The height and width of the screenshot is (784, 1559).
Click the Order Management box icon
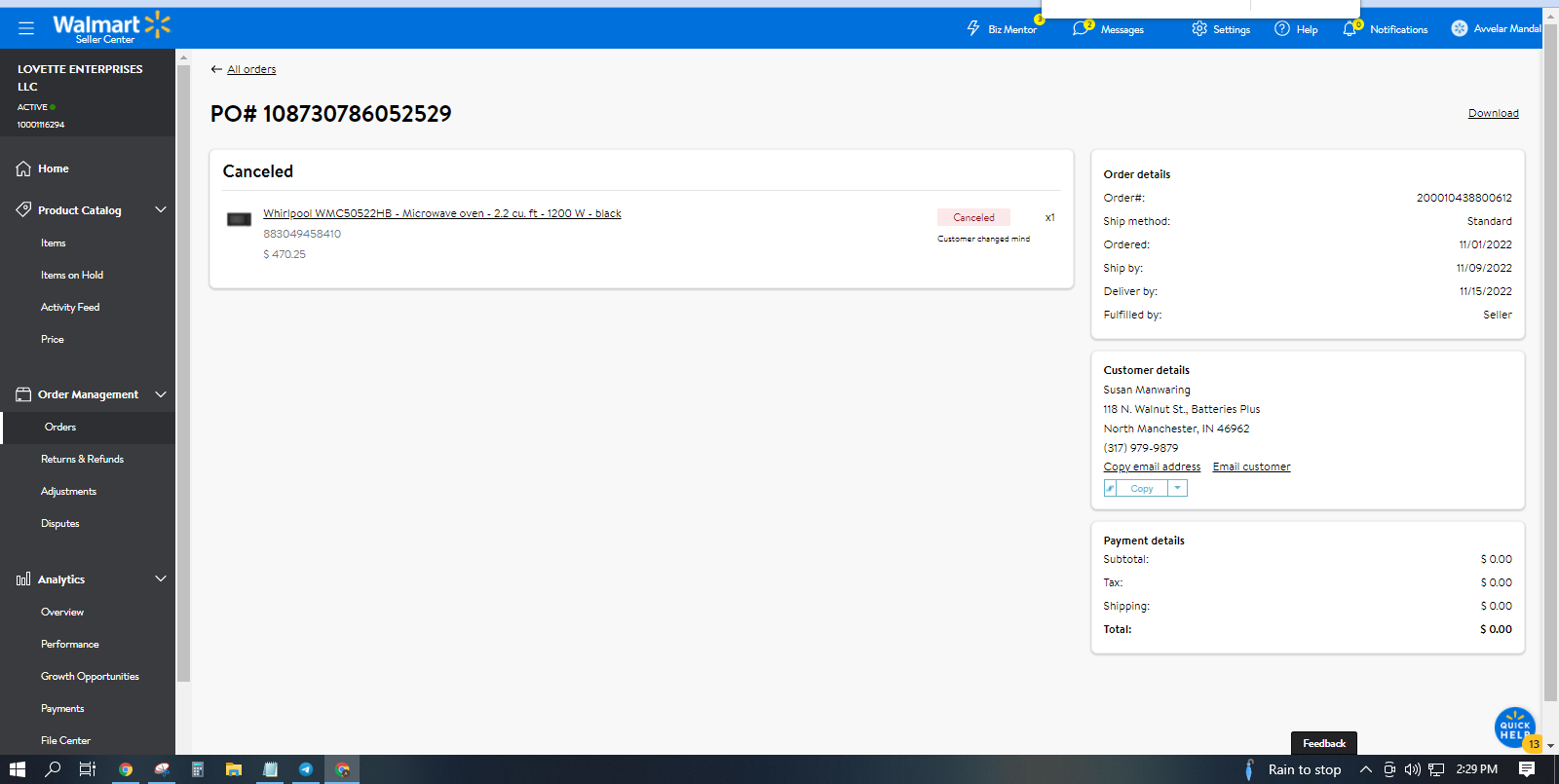click(x=23, y=394)
